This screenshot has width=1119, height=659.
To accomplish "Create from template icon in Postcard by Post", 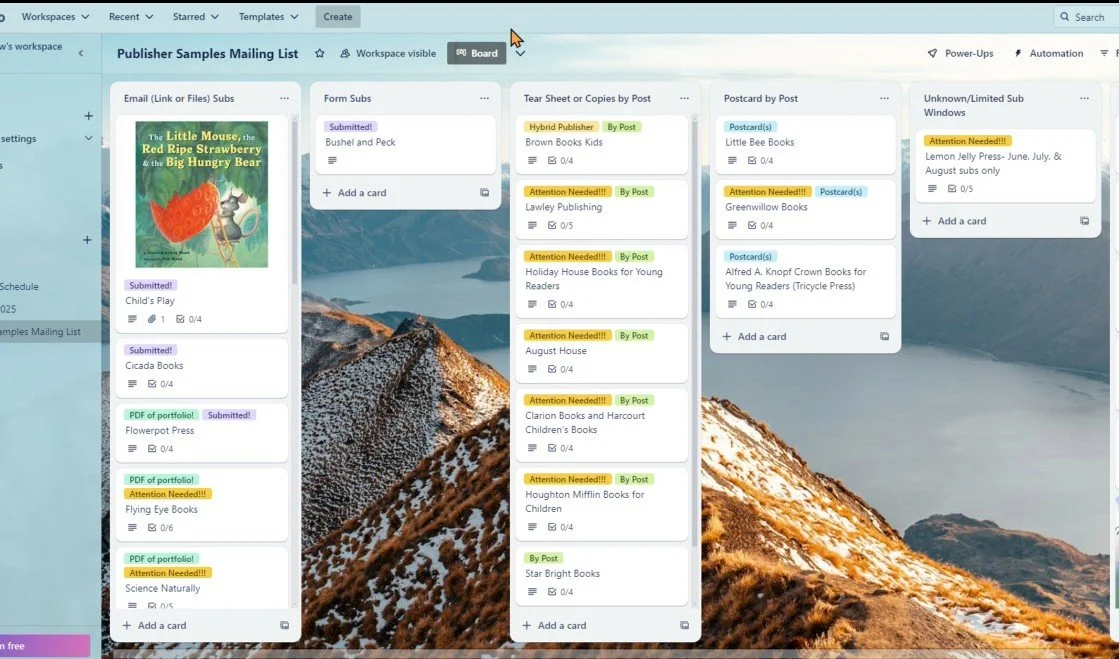I will [884, 336].
